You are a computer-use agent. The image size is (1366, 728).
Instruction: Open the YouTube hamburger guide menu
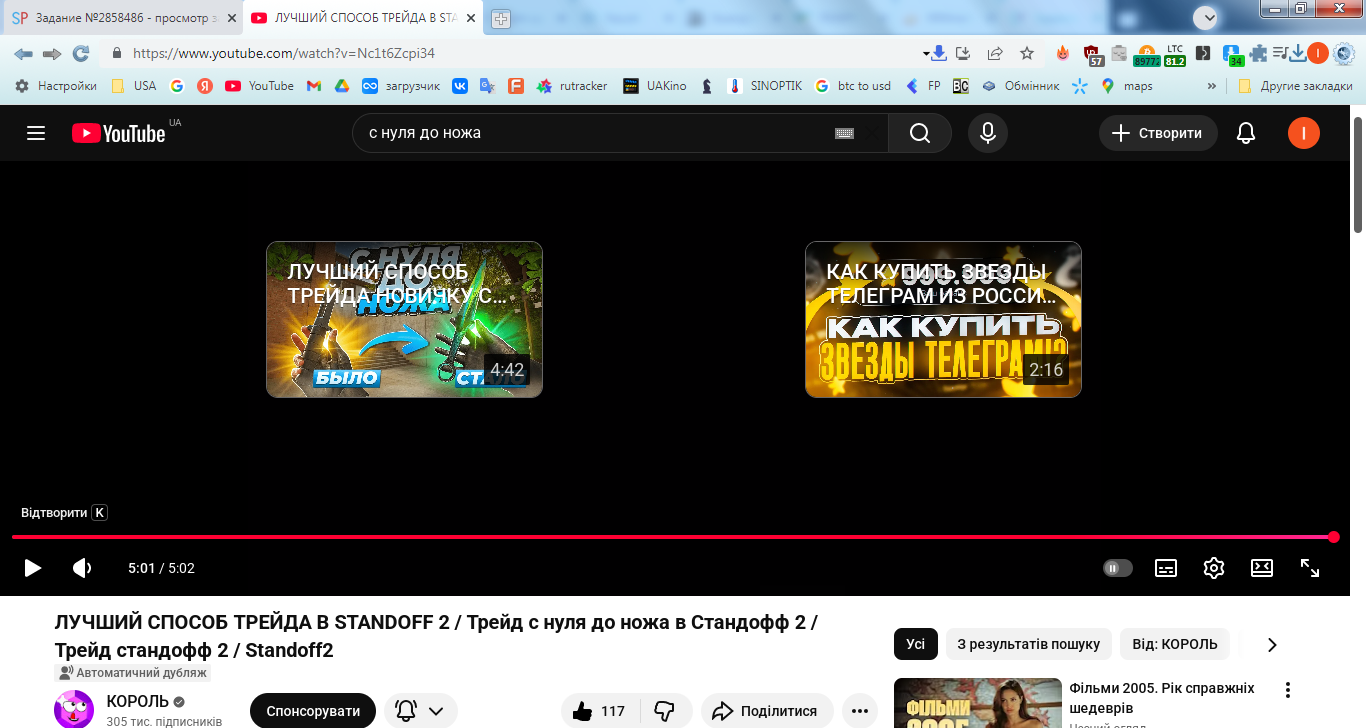[36, 133]
